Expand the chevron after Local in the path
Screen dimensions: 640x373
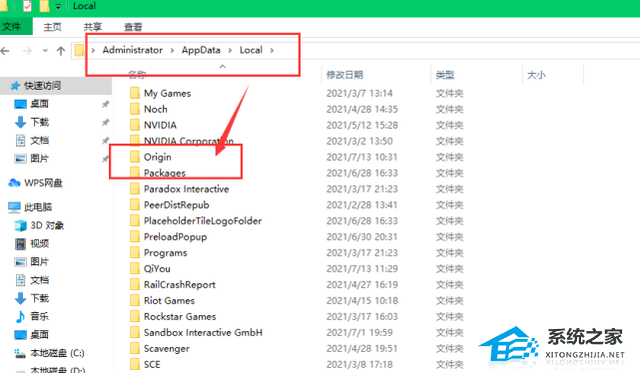click(272, 50)
